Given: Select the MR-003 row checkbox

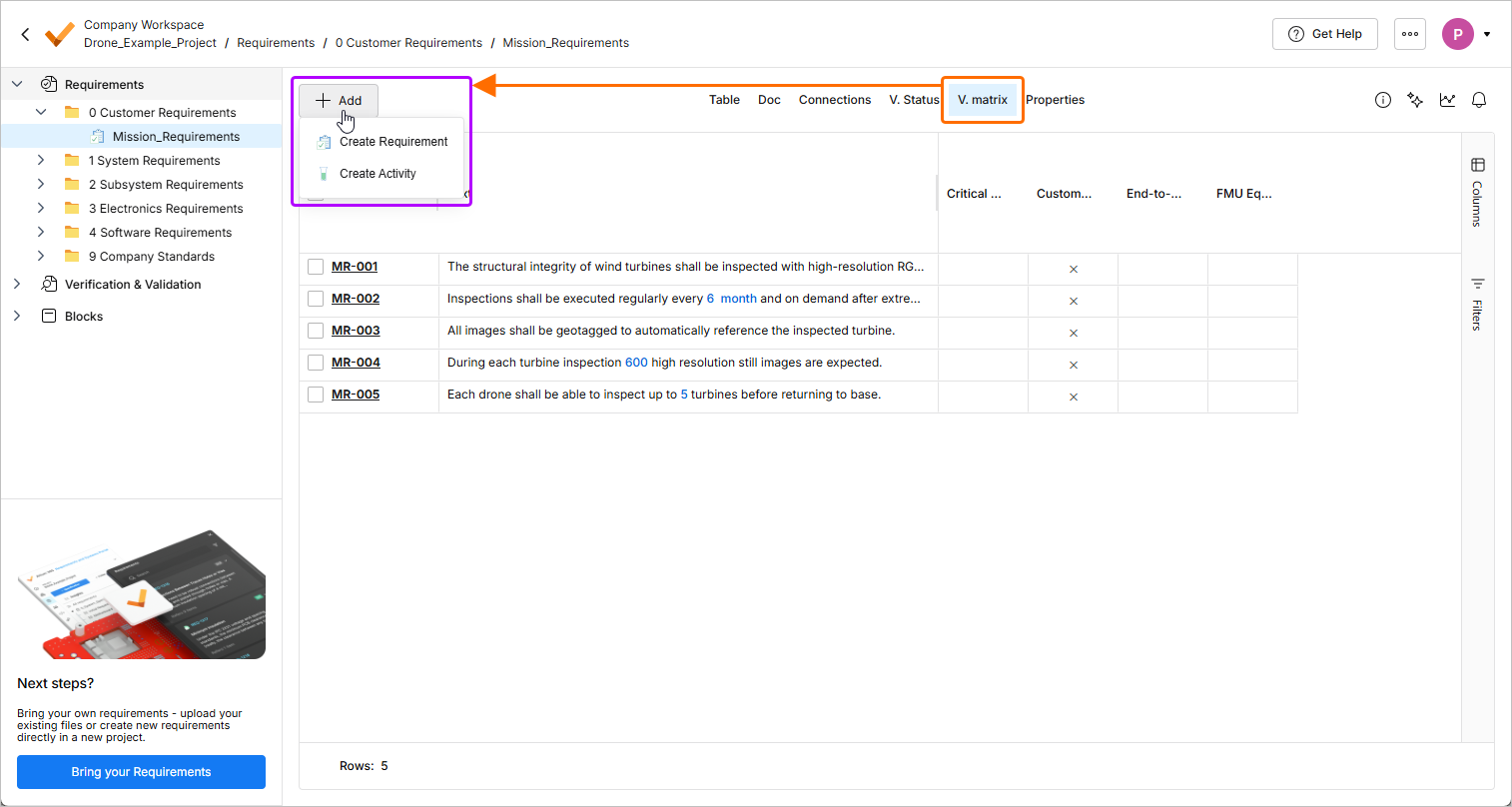Looking at the screenshot, I should coord(316,331).
